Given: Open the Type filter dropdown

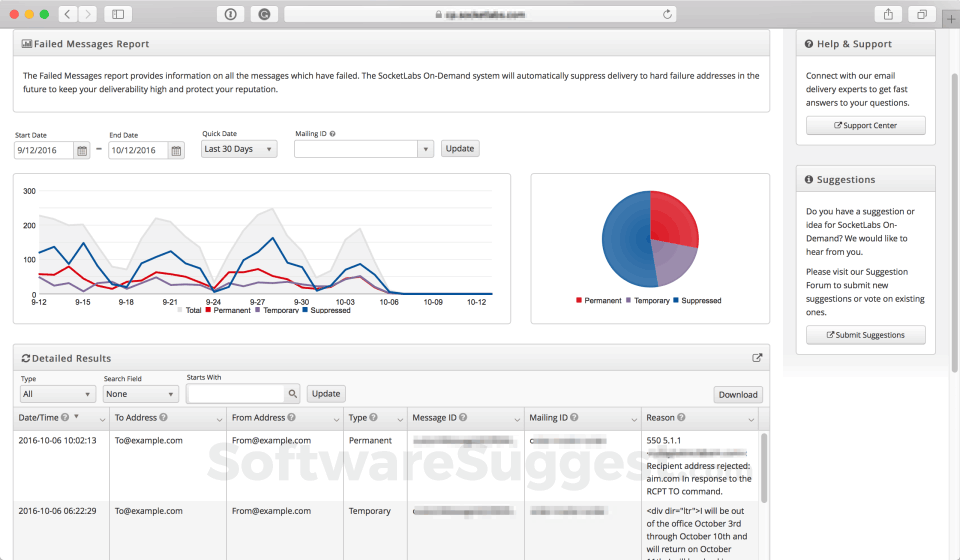Looking at the screenshot, I should [x=57, y=395].
